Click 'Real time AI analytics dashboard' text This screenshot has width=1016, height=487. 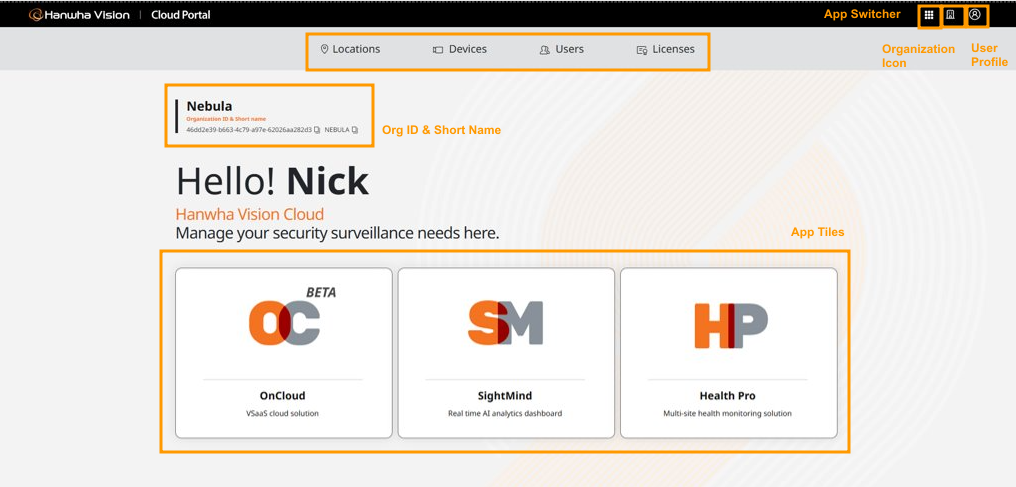pyautogui.click(x=505, y=413)
